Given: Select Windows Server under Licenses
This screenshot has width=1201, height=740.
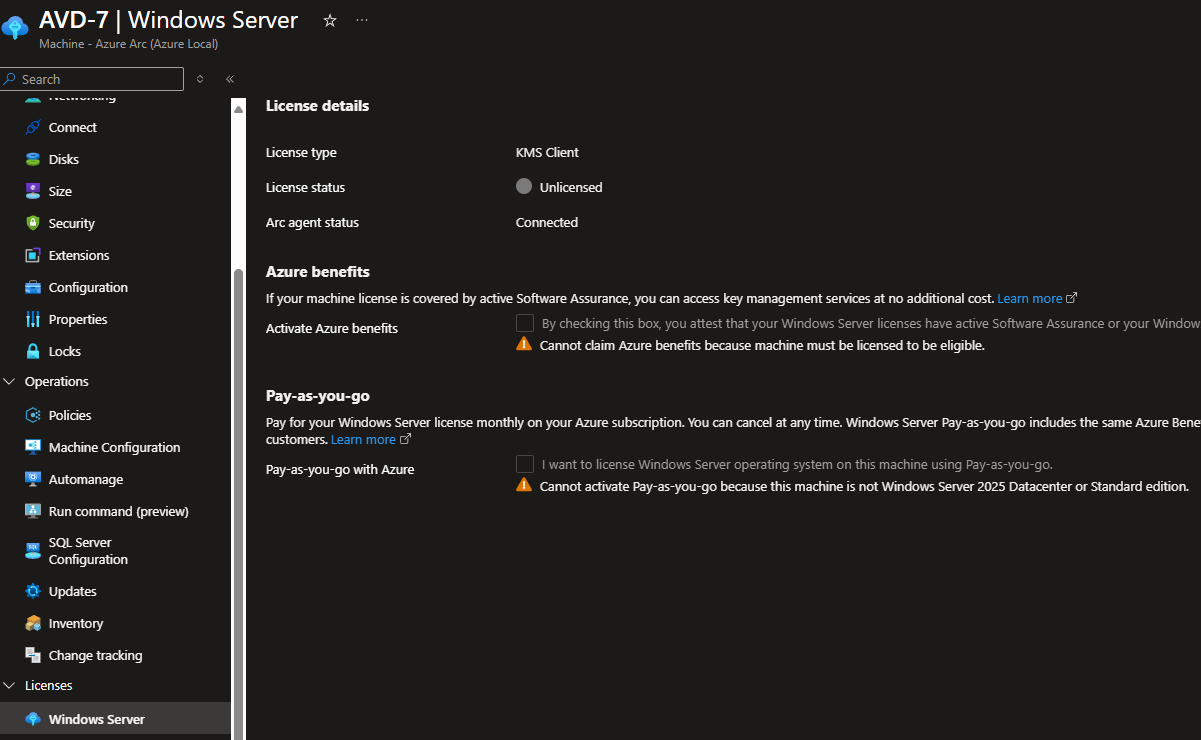Looking at the screenshot, I should click(115, 719).
